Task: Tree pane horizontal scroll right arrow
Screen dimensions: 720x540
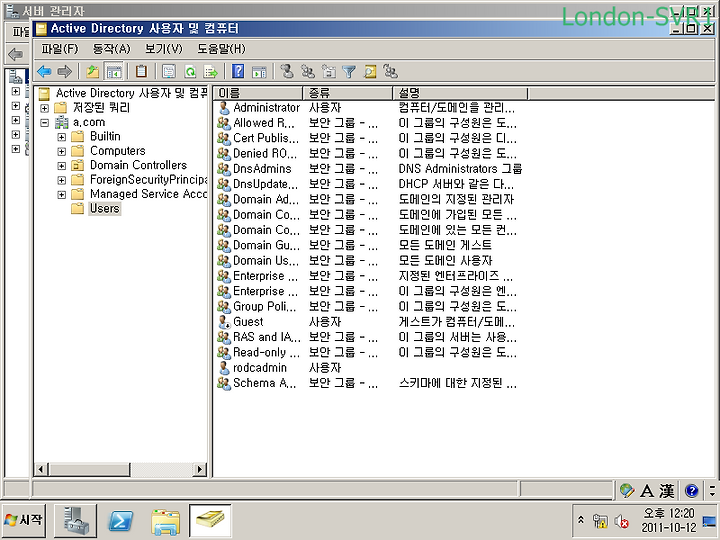Action: coord(199,469)
